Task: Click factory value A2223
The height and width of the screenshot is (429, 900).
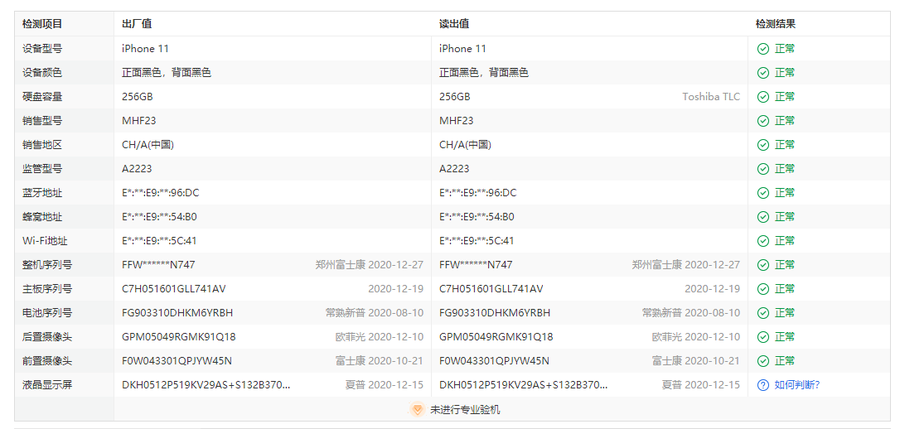Action: (137, 169)
